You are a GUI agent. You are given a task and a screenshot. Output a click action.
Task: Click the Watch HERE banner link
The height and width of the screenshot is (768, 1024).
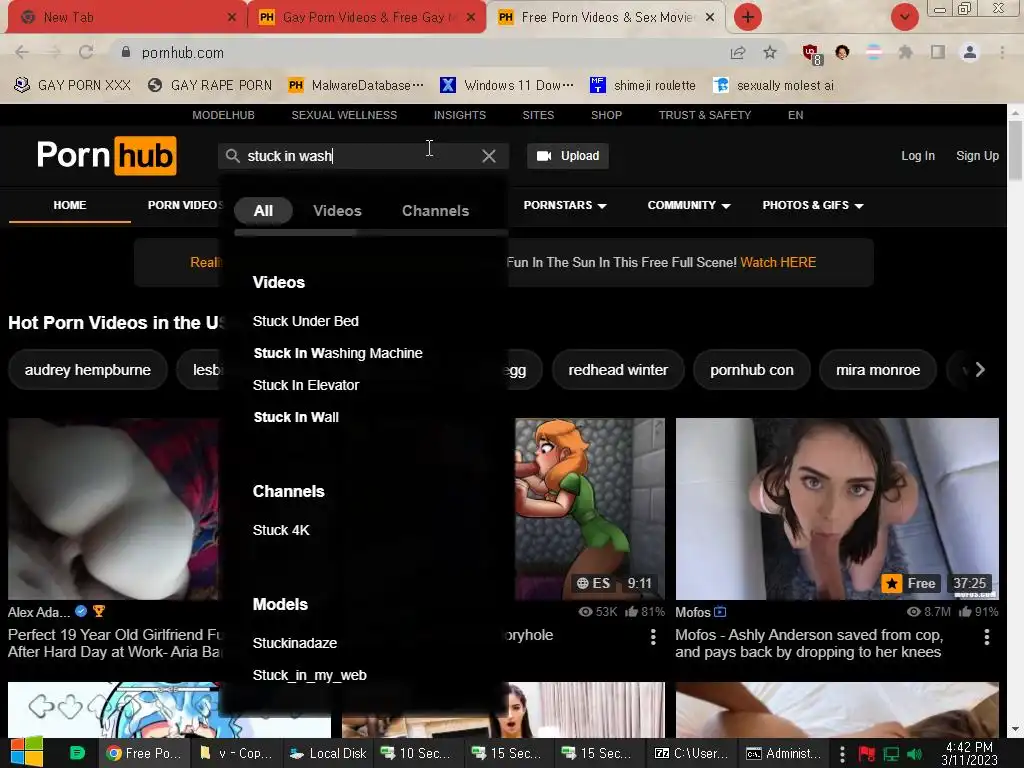[x=778, y=263]
